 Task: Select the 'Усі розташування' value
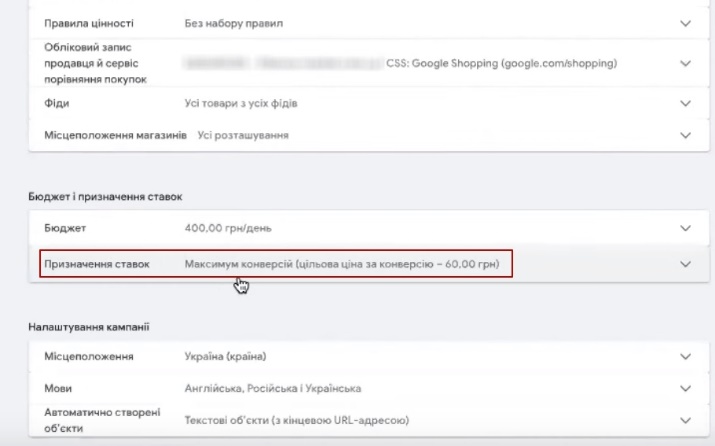pyautogui.click(x=243, y=135)
